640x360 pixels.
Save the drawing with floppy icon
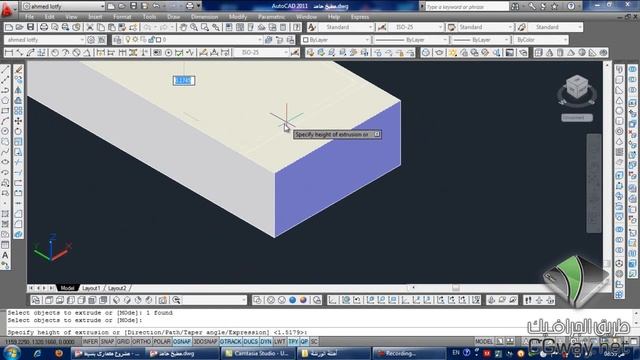(x=30, y=27)
